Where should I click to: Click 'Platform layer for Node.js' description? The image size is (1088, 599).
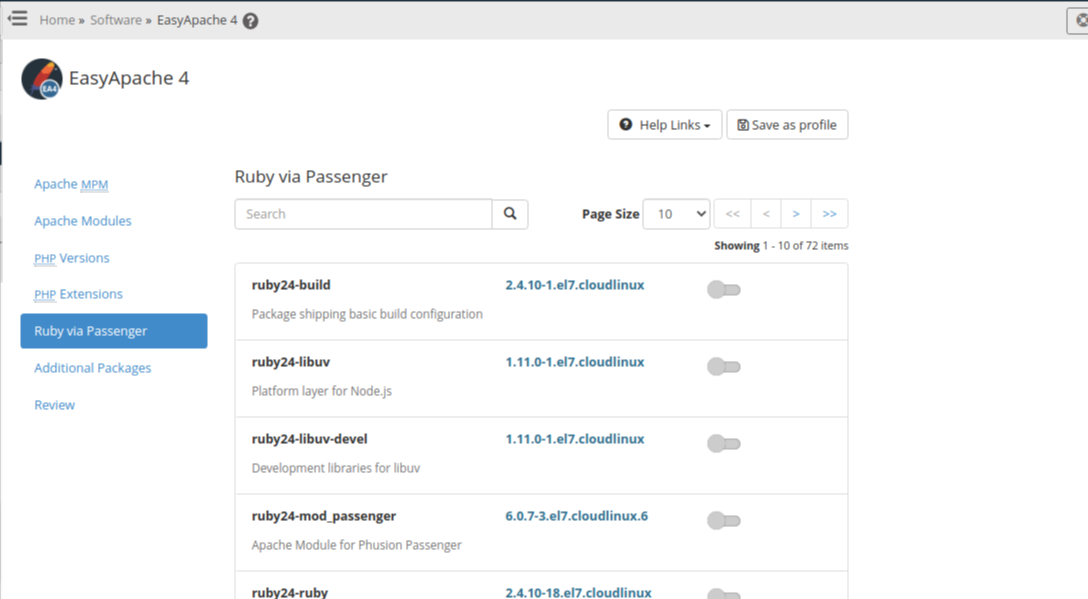click(x=321, y=391)
